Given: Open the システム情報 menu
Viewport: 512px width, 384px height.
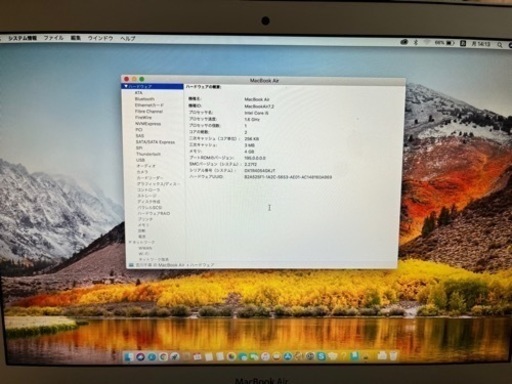Looking at the screenshot, I should pos(22,38).
